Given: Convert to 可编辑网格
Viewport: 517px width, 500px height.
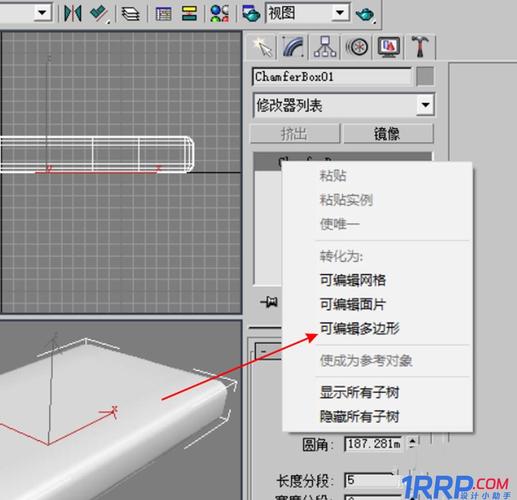Looking at the screenshot, I should (x=353, y=280).
